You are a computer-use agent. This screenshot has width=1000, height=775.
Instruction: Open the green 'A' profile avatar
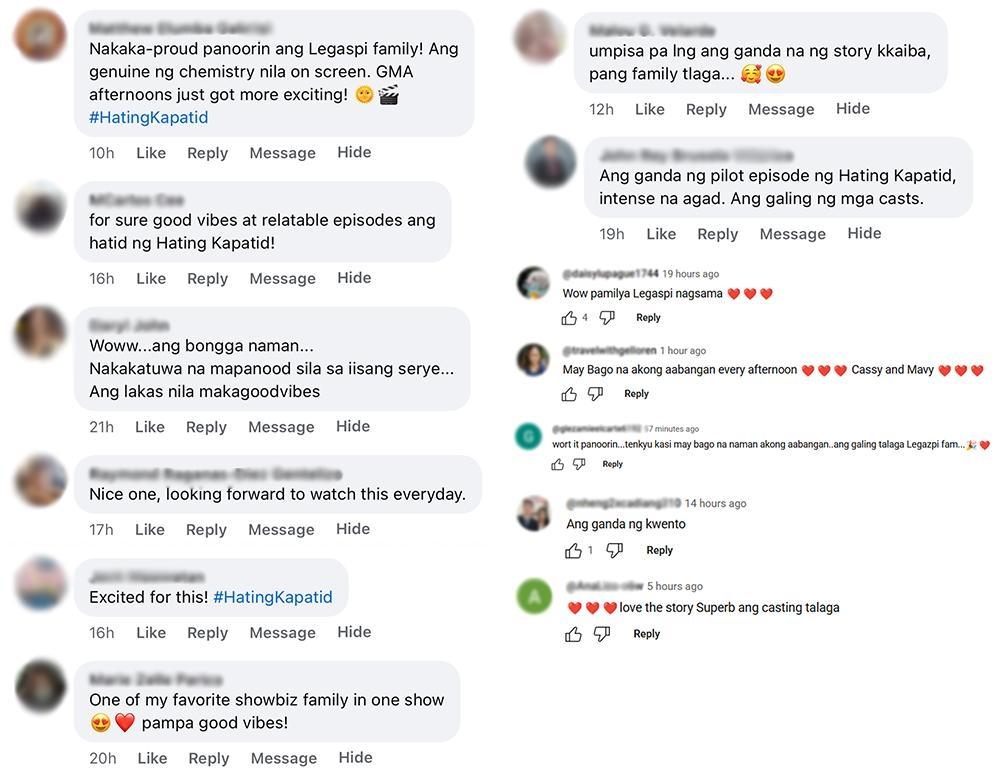click(x=535, y=597)
